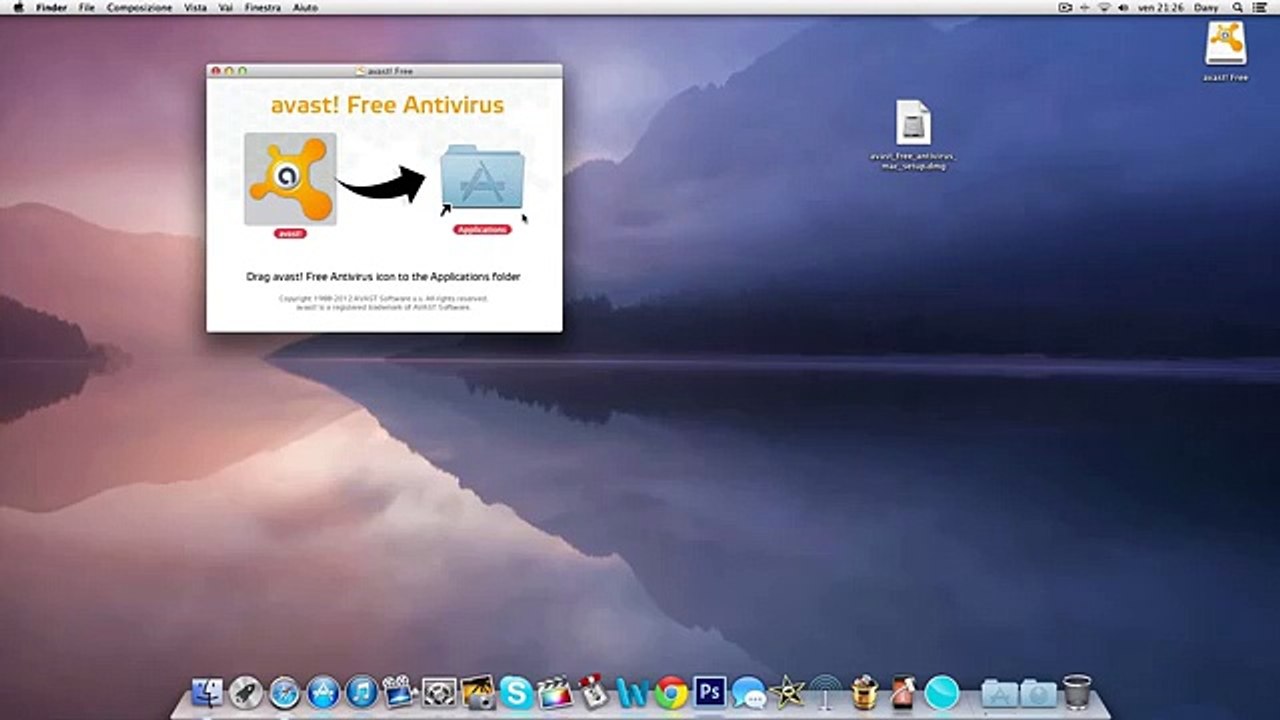Open the Composizione menu
The width and height of the screenshot is (1280, 720).
point(139,7)
